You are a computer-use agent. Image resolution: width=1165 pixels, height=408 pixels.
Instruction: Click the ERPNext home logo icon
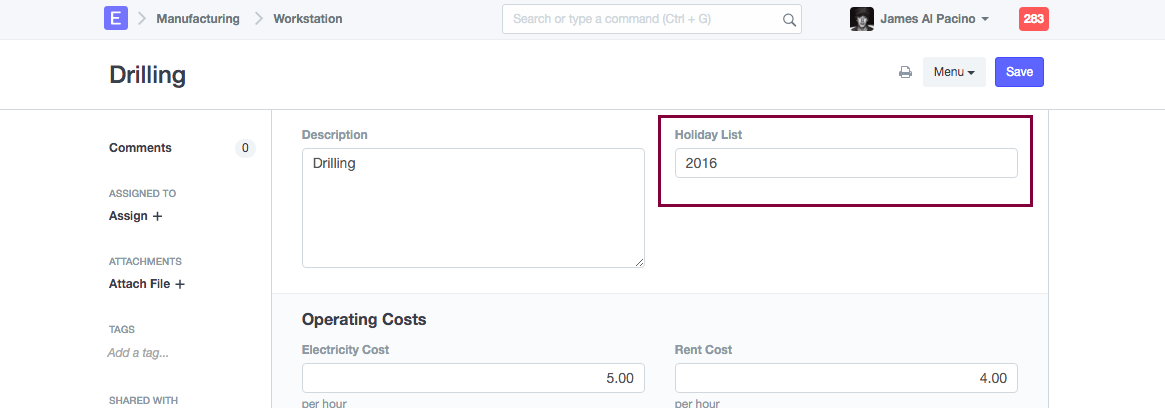(116, 18)
